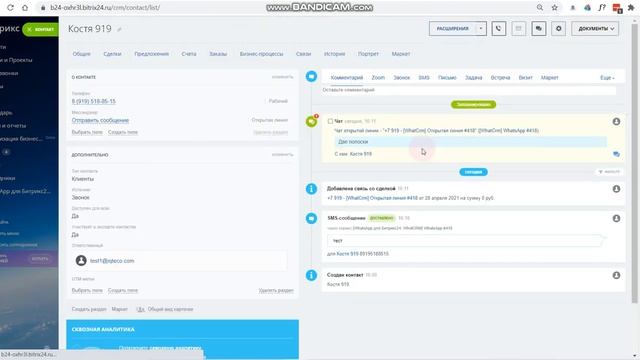The width and height of the screenshot is (640, 360).
Task: Open the Общий вид карточки option
Action: [x=170, y=309]
